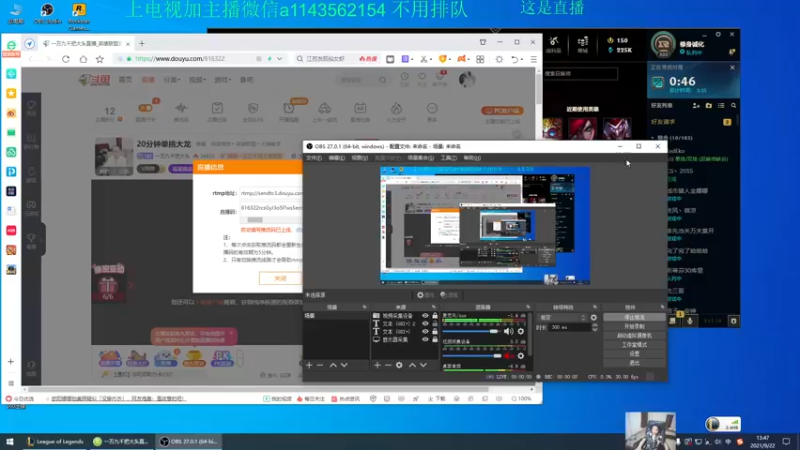Open OBS View menu

coord(360,158)
